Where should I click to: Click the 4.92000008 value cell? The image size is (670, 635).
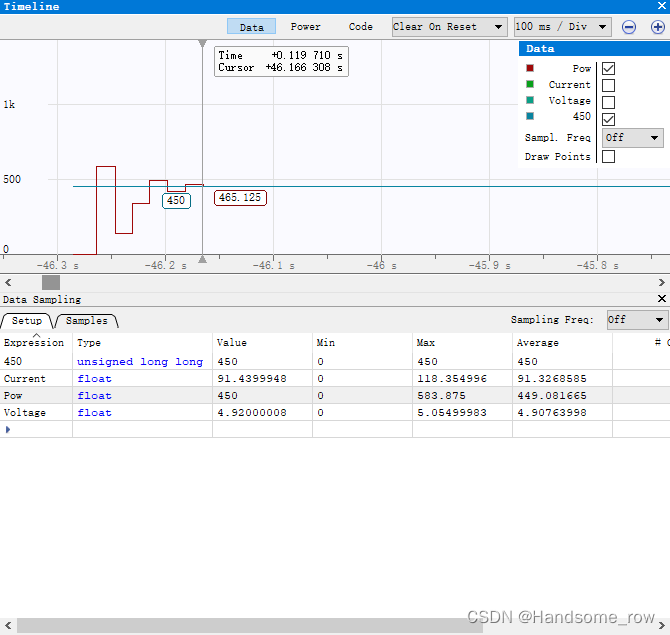click(262, 412)
